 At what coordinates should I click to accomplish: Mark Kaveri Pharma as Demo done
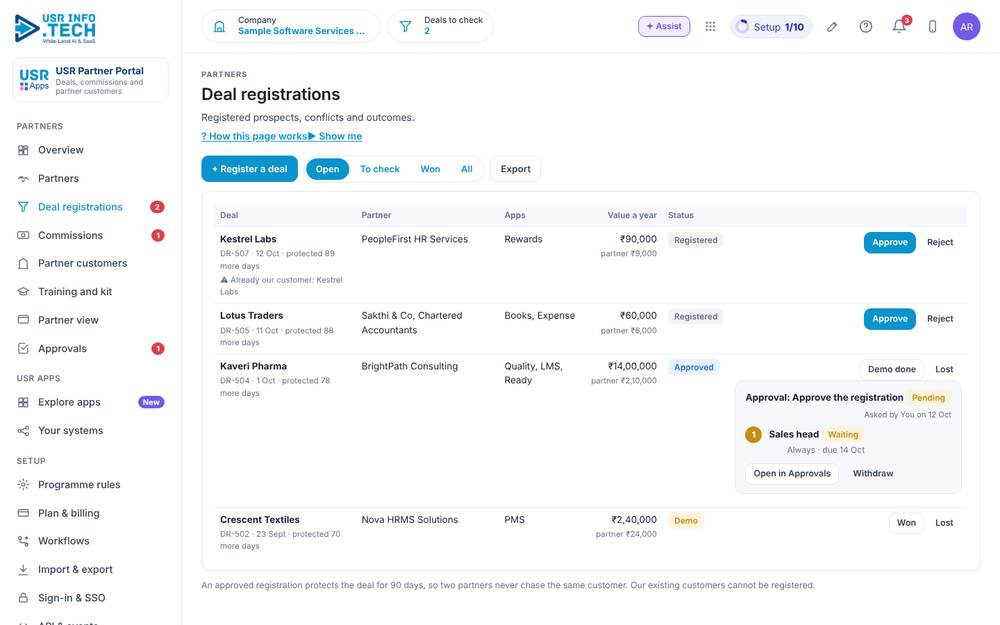point(892,369)
